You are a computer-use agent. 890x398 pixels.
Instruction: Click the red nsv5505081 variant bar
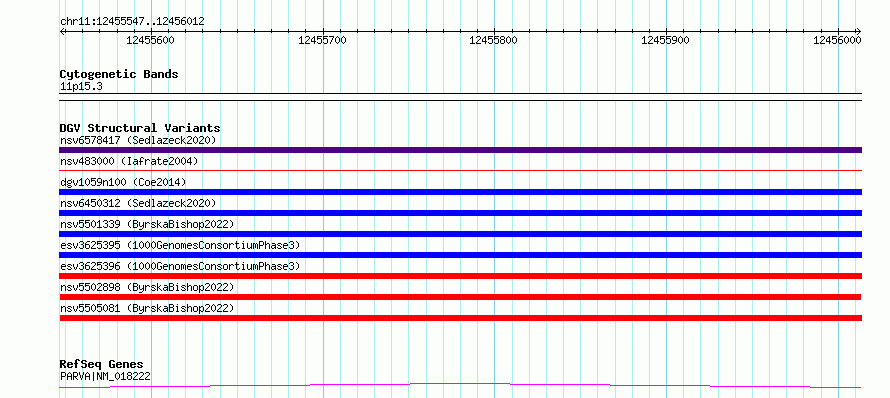coord(460,318)
